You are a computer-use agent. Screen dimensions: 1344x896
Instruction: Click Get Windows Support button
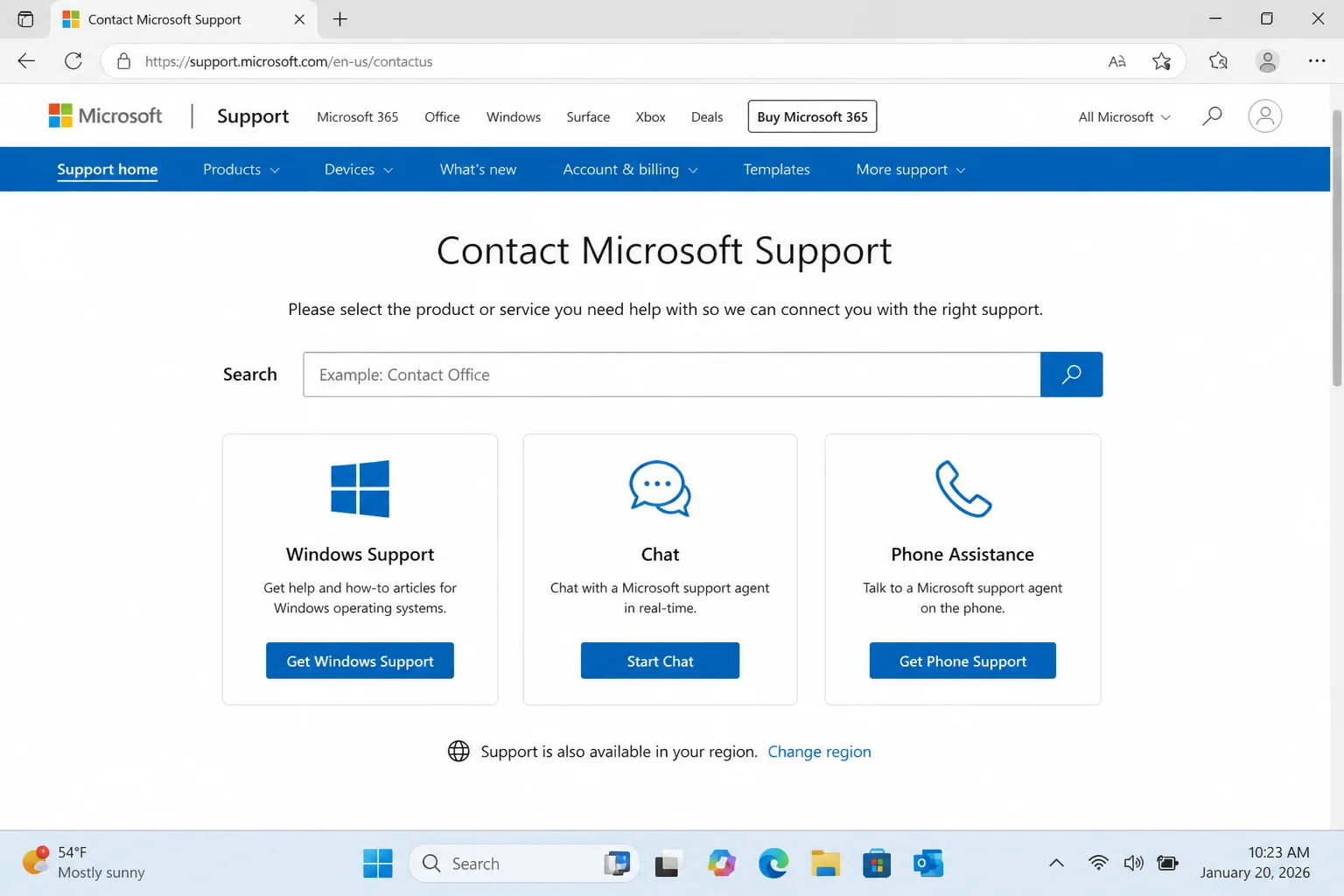pos(360,661)
